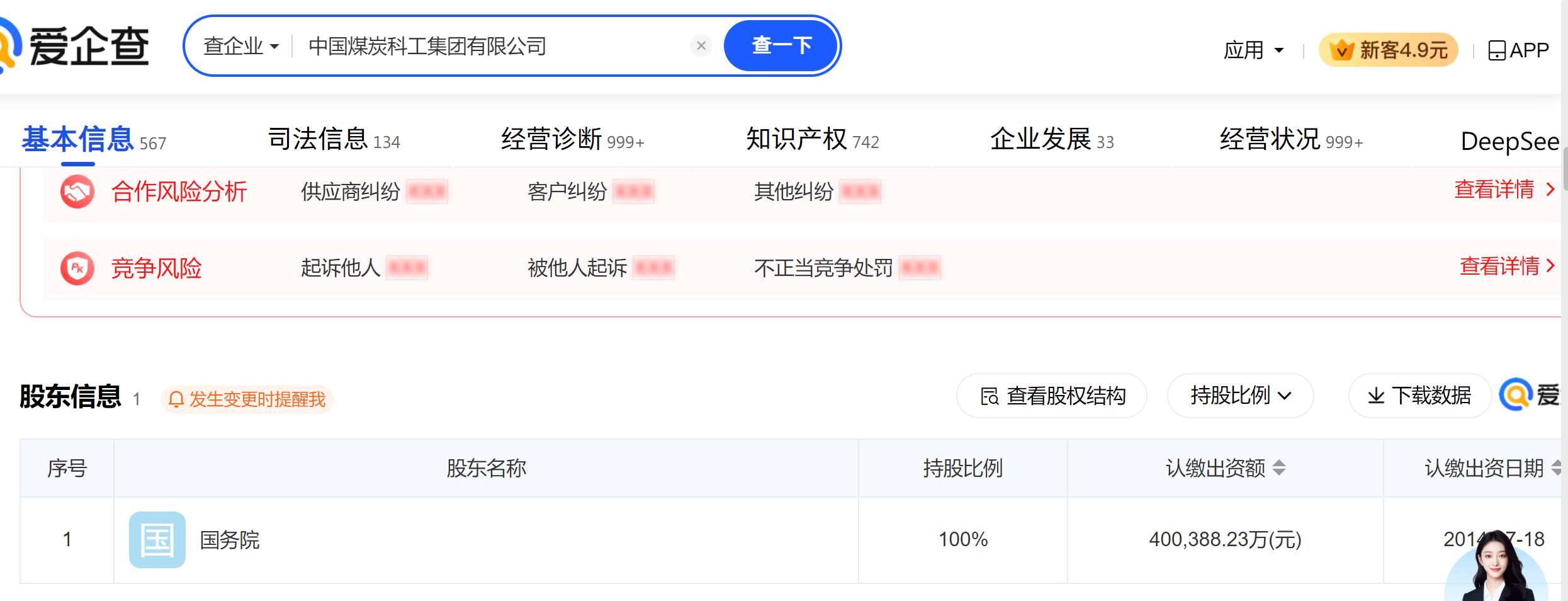Image resolution: width=1568 pixels, height=601 pixels.
Task: Click the 起诉他人 item
Action: click(364, 268)
